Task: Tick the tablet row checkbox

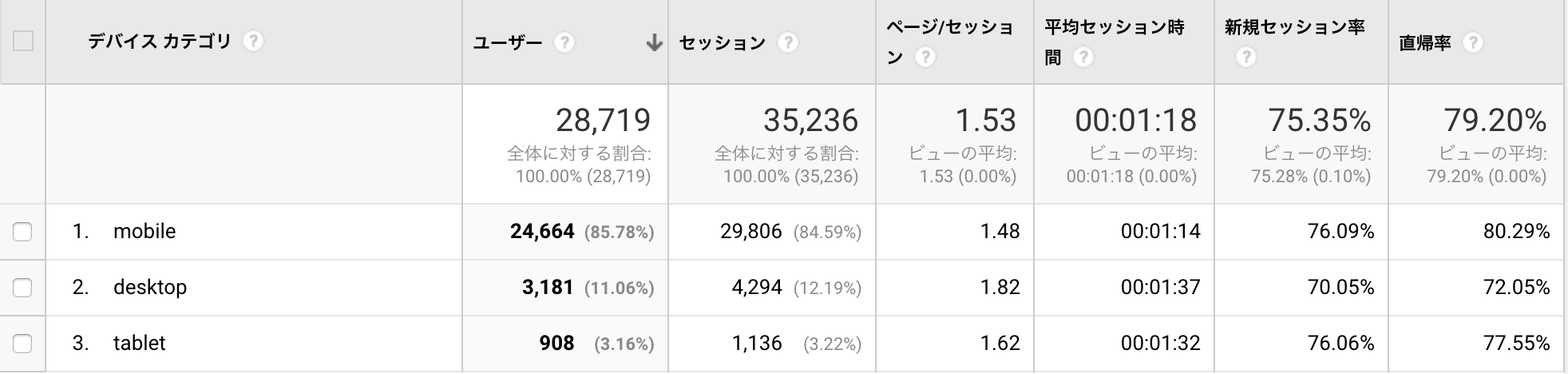Action: pyautogui.click(x=23, y=344)
